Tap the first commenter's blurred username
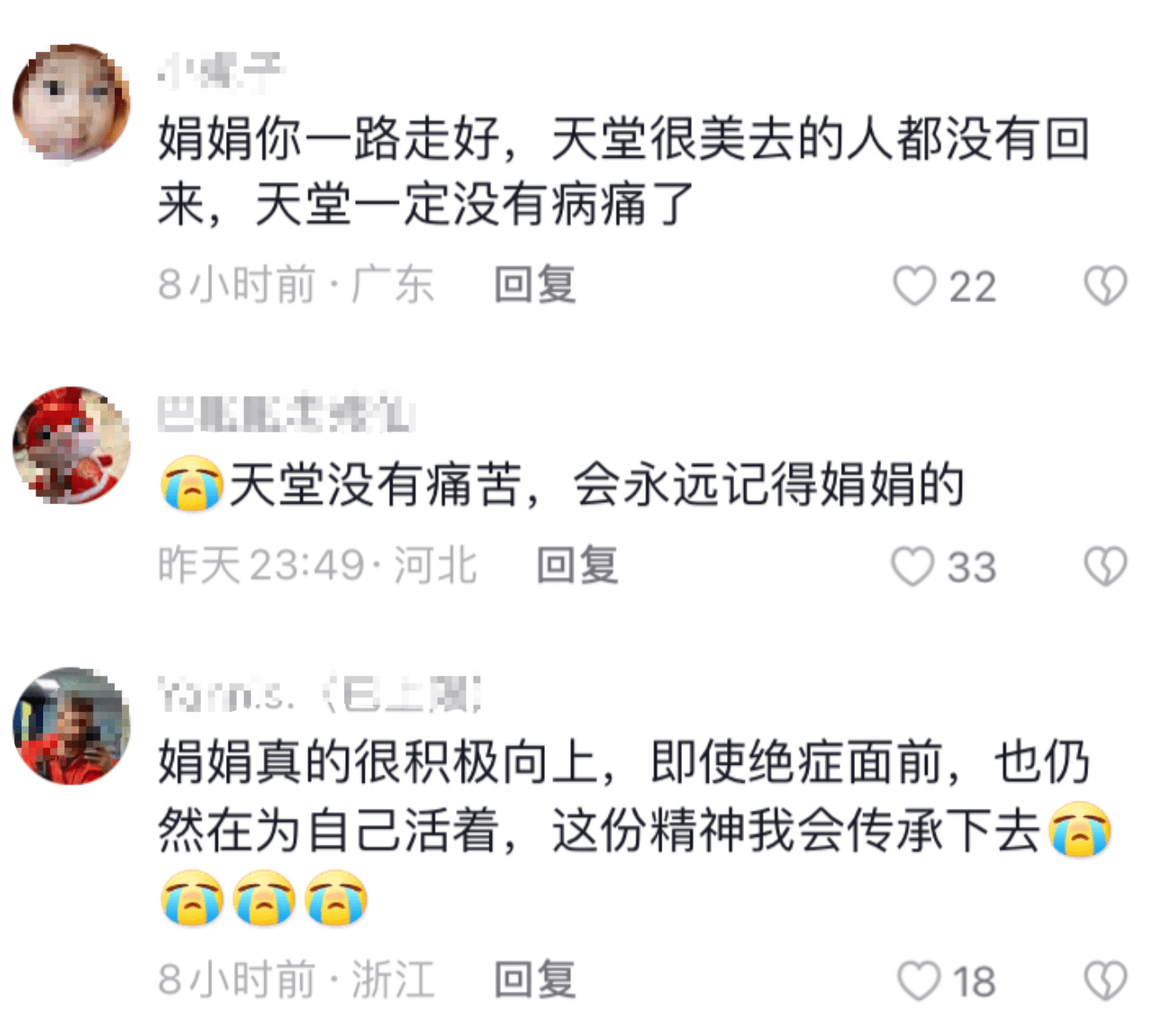The width and height of the screenshot is (1176, 1015). point(221,72)
